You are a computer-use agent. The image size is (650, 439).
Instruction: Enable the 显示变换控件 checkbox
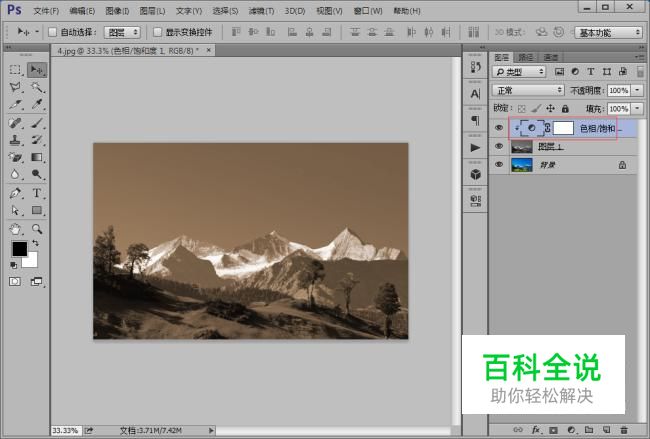tap(158, 32)
